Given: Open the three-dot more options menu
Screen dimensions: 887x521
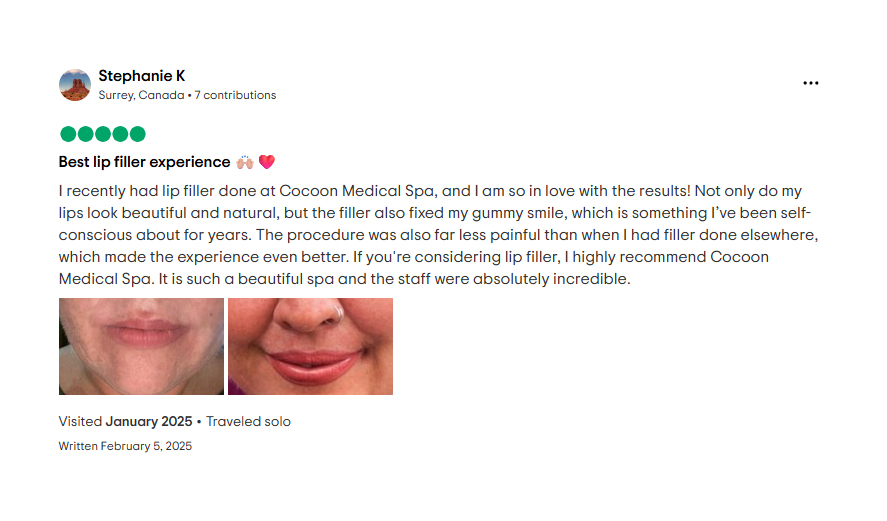Looking at the screenshot, I should pos(811,83).
